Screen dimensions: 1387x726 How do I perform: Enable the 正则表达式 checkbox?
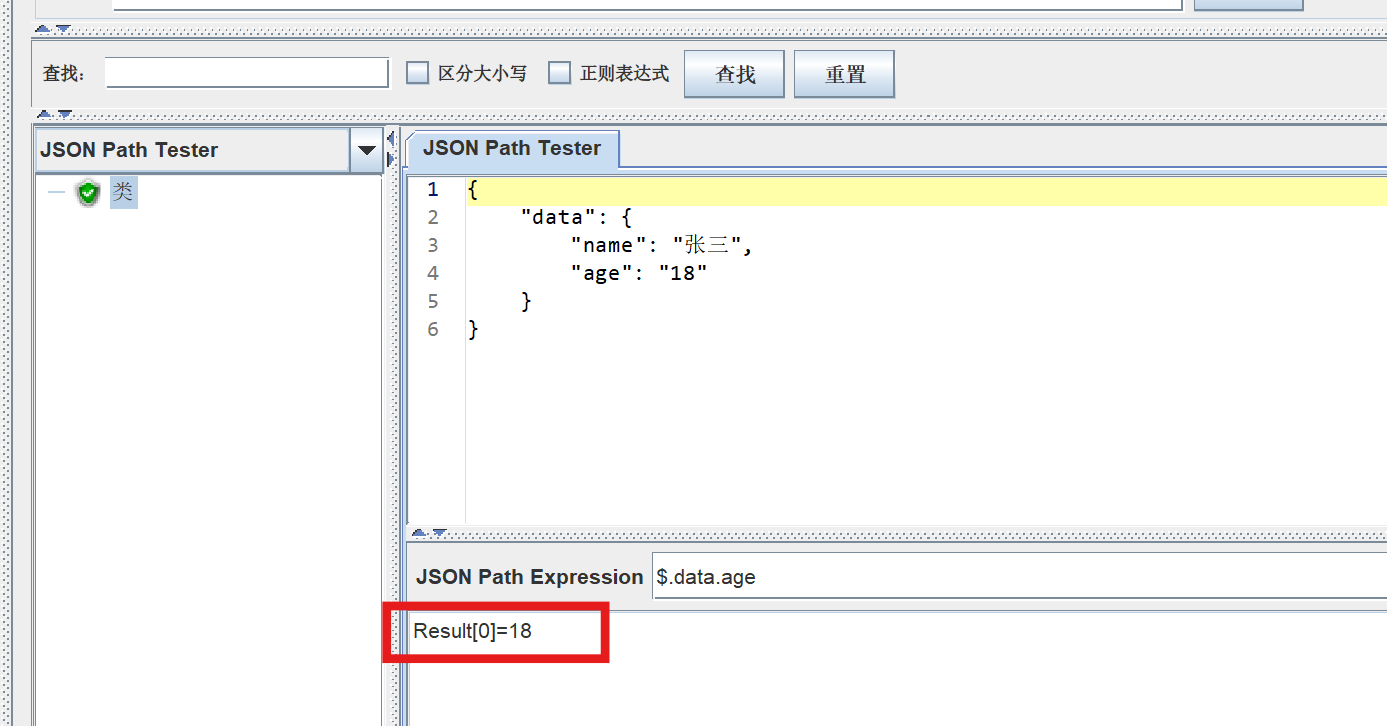(559, 72)
